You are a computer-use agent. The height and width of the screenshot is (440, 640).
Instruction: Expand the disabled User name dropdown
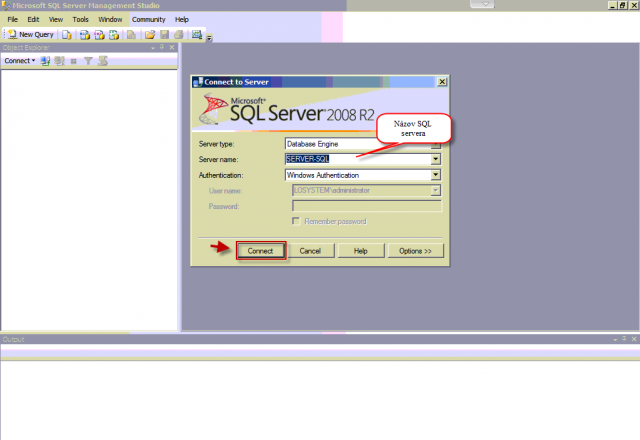[436, 190]
